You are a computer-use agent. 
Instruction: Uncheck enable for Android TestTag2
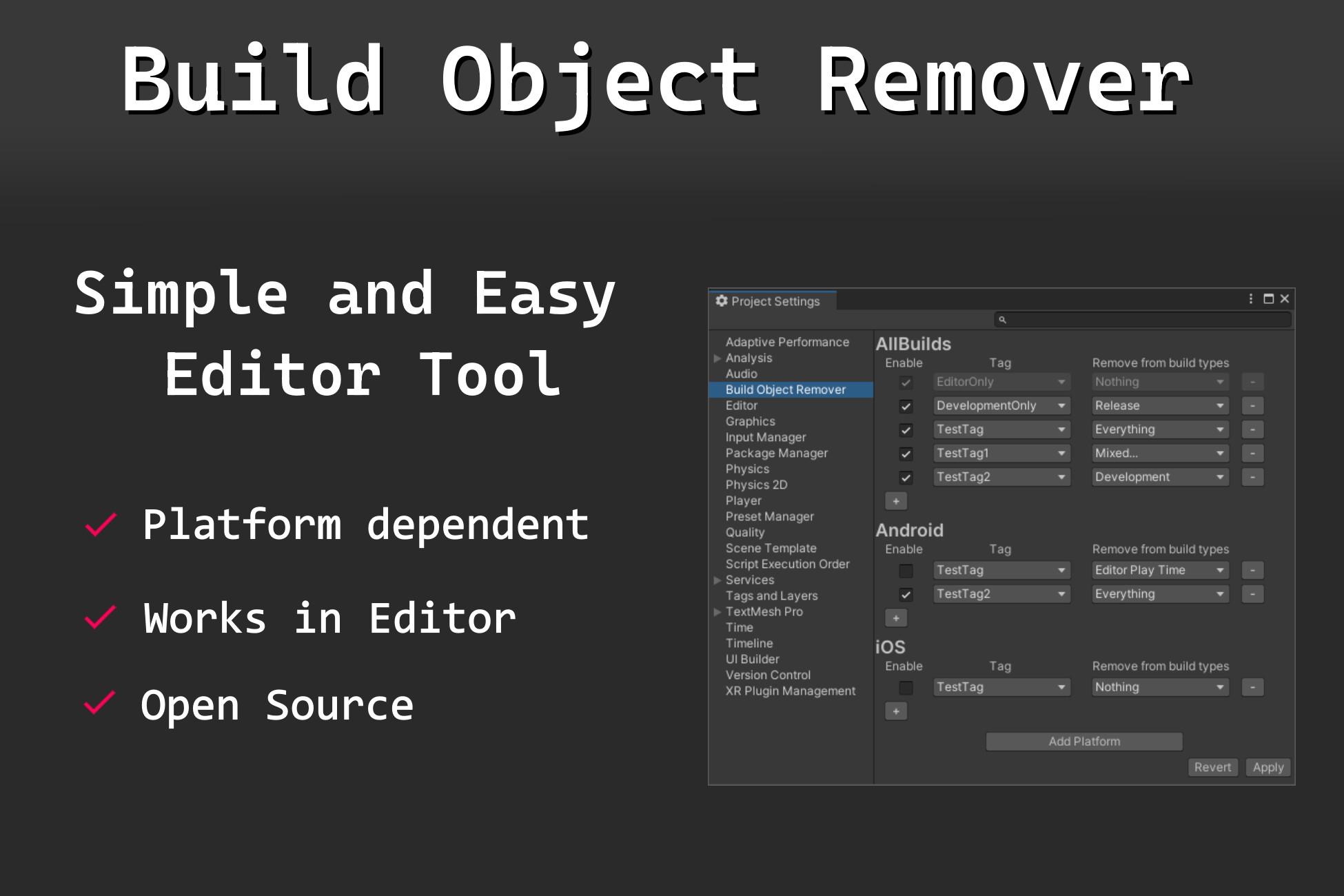click(x=906, y=595)
